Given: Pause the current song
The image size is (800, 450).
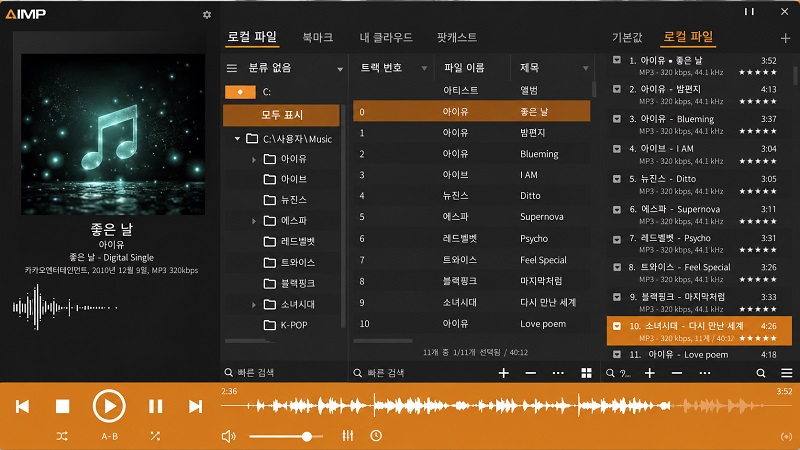Looking at the screenshot, I should (x=155, y=406).
